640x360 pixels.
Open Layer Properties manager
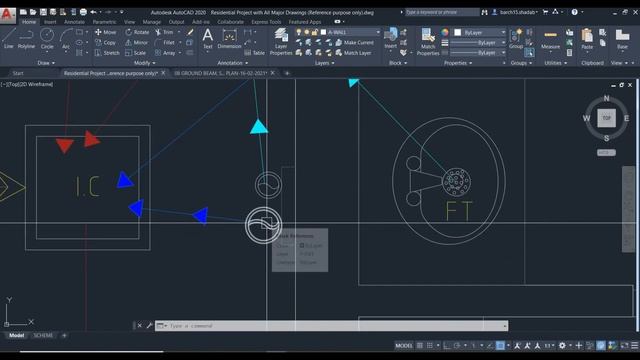(x=281, y=41)
